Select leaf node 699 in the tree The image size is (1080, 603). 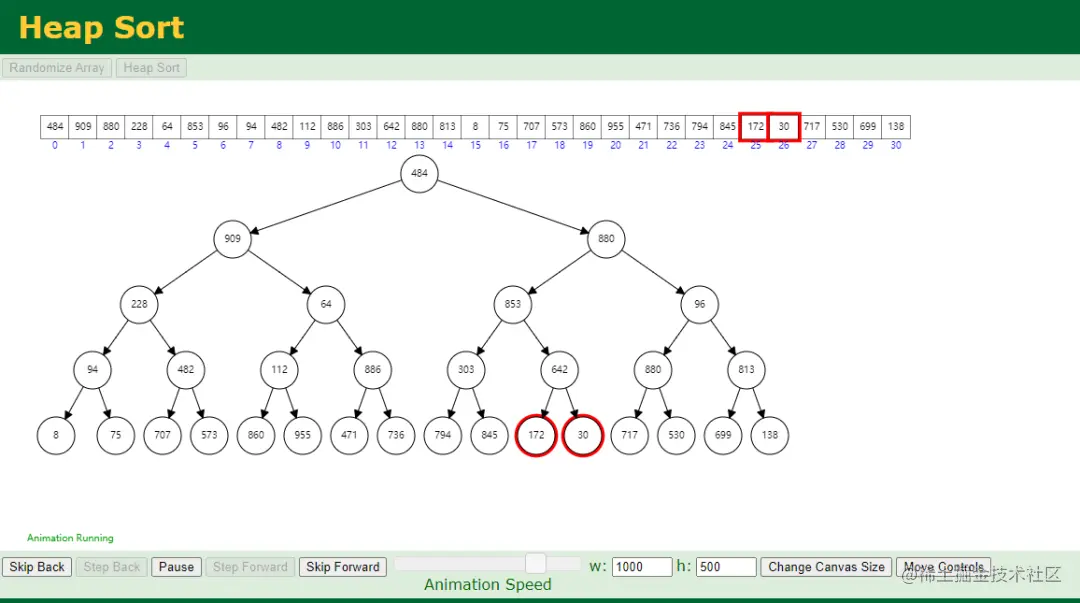click(x=723, y=435)
